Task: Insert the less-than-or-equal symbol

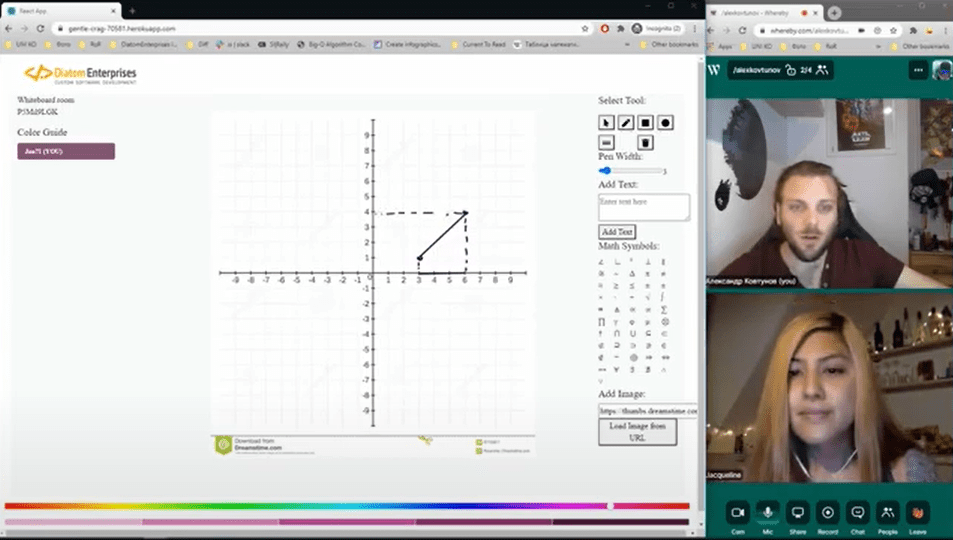Action: coord(632,286)
